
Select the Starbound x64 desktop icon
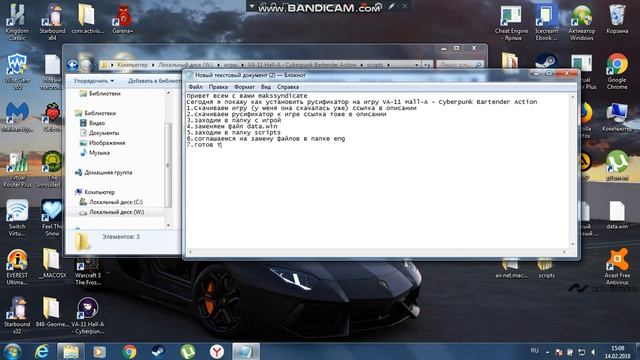click(x=52, y=22)
